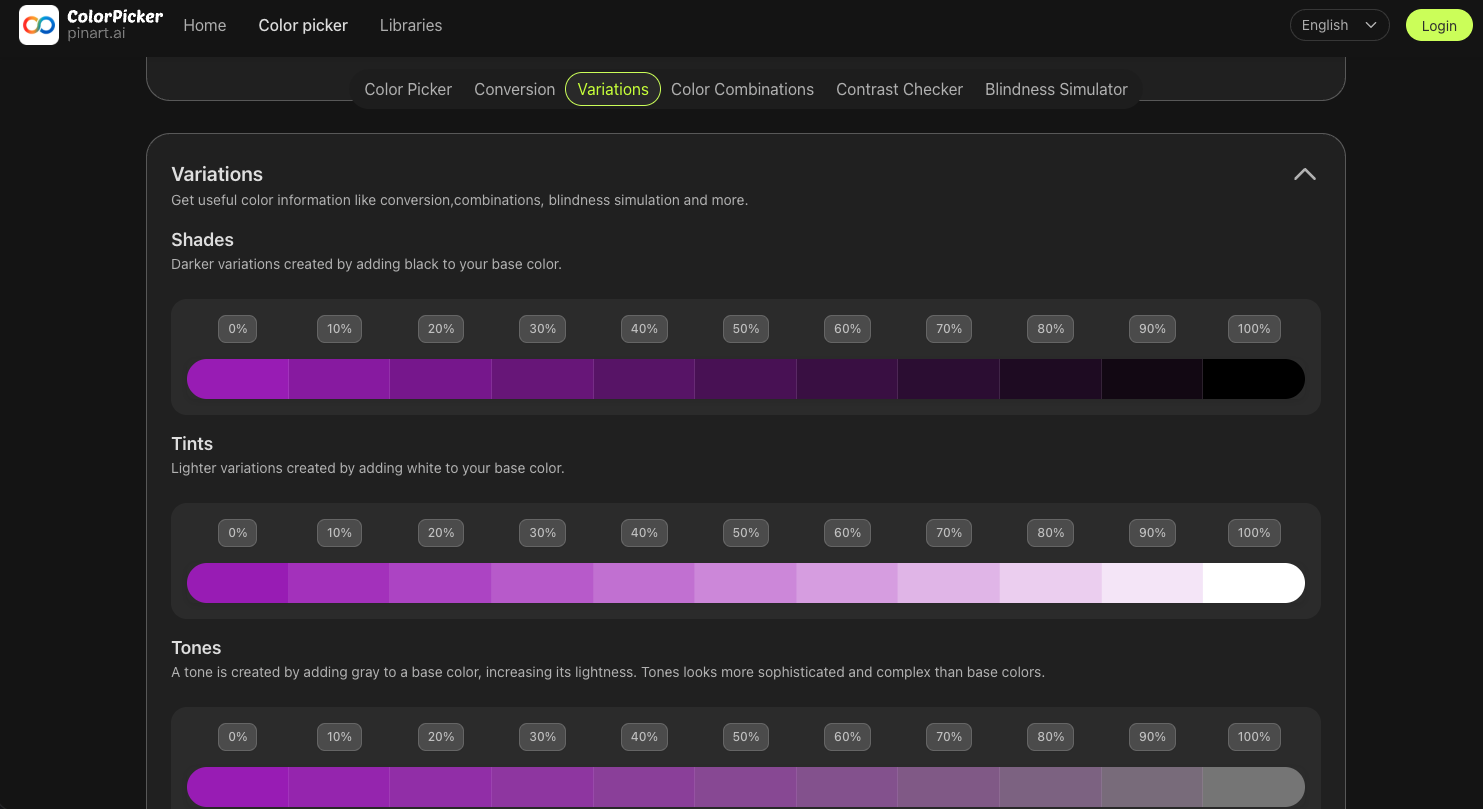Click the gray 100% tone swatch
The width and height of the screenshot is (1483, 809).
tap(1253, 787)
